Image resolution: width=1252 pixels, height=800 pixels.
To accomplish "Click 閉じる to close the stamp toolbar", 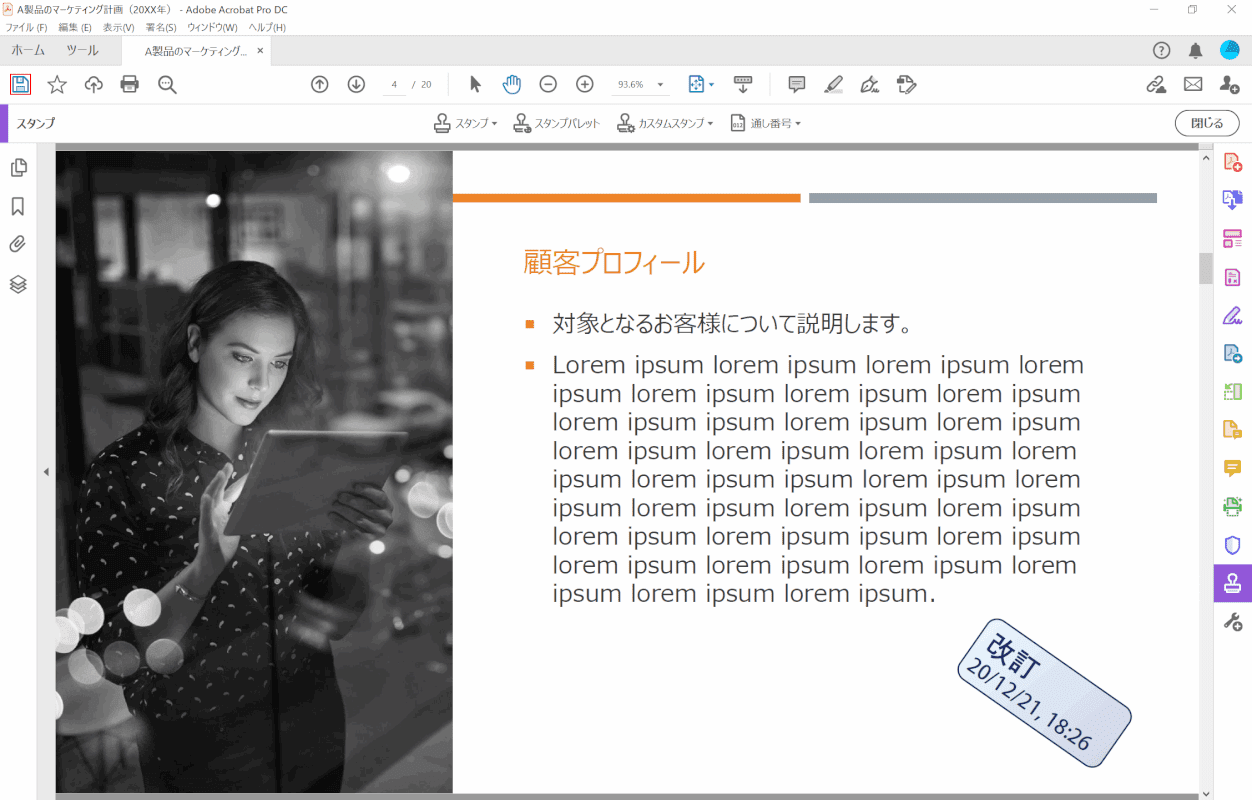I will tap(1206, 123).
